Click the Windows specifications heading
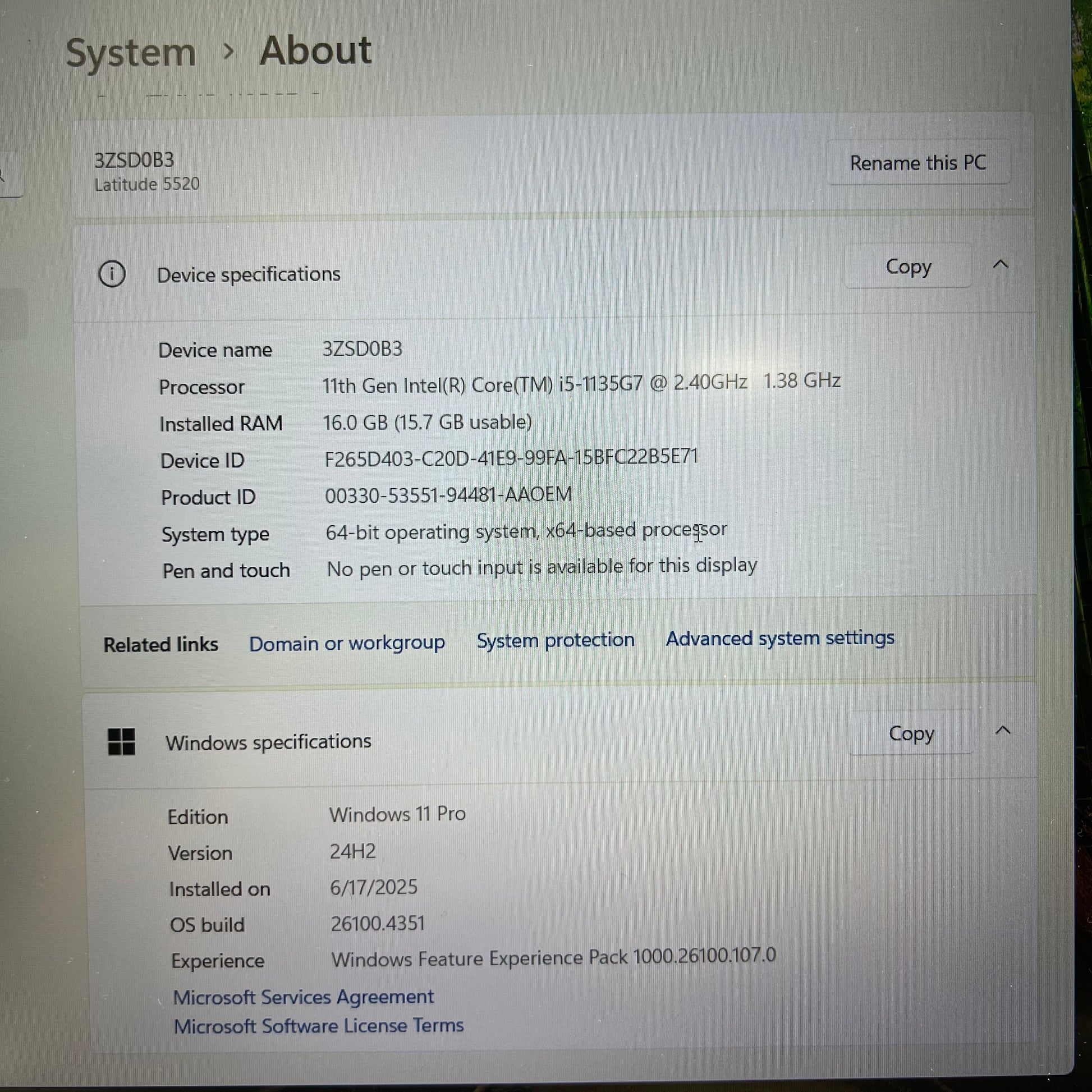 268,742
